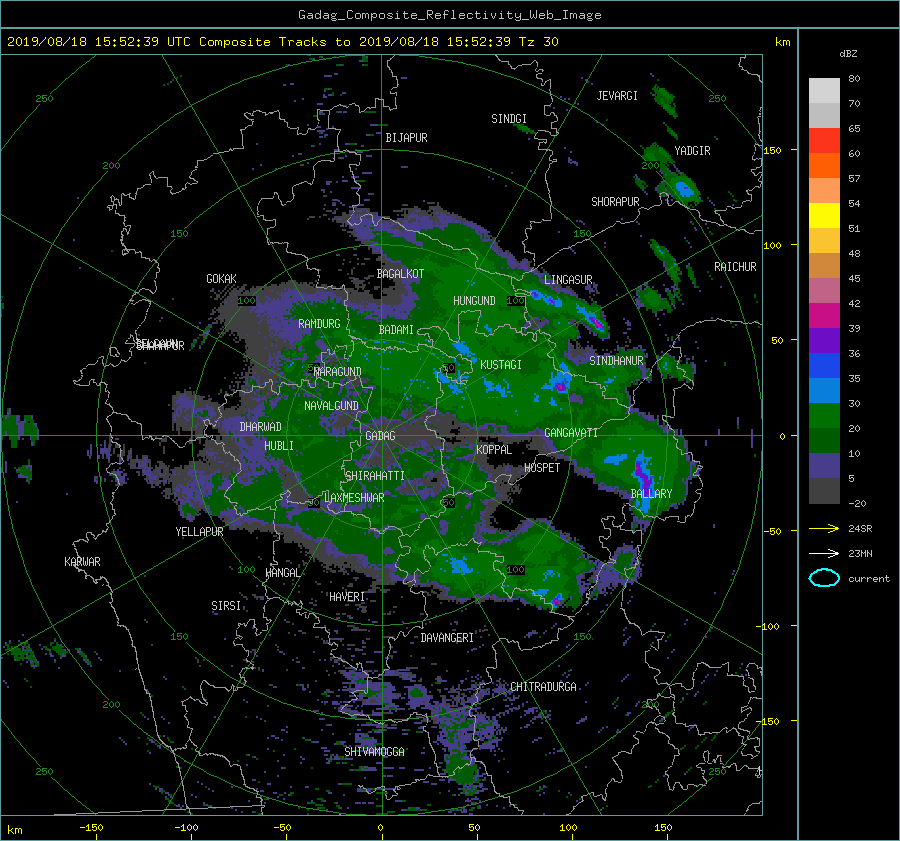Click the BAGALKOT city label
Screen dimensions: 900x841
[x=400, y=274]
